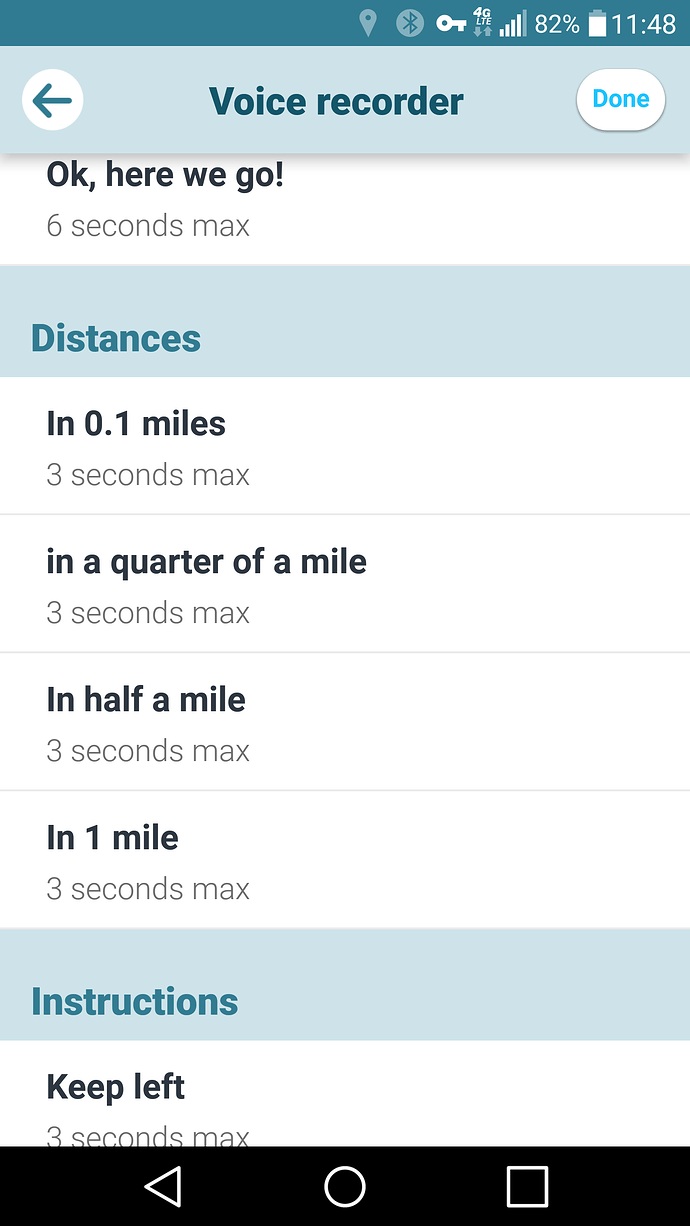
Task: Select the "Keep left" instruction item
Action: (x=345, y=1100)
